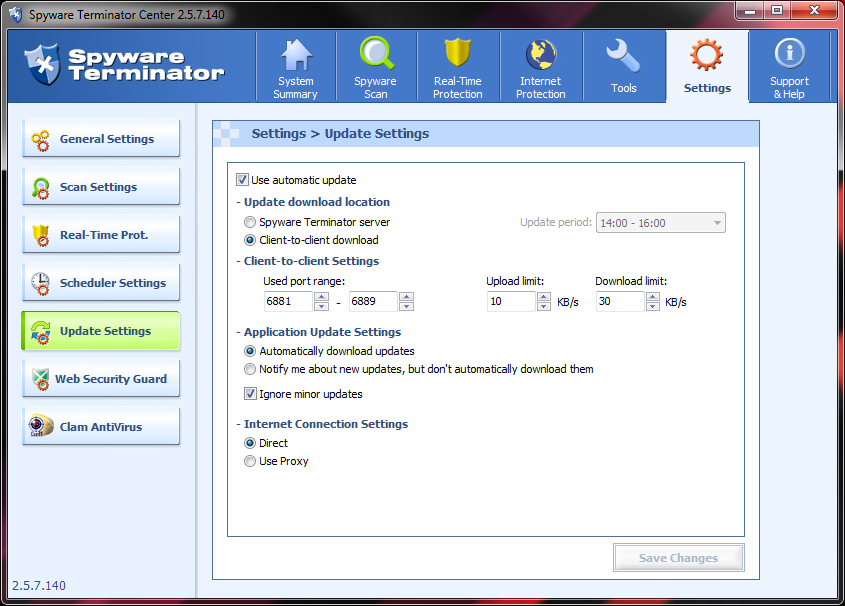The width and height of the screenshot is (845, 606).
Task: Click the Spyware Terminator shield logo
Action: click(43, 65)
